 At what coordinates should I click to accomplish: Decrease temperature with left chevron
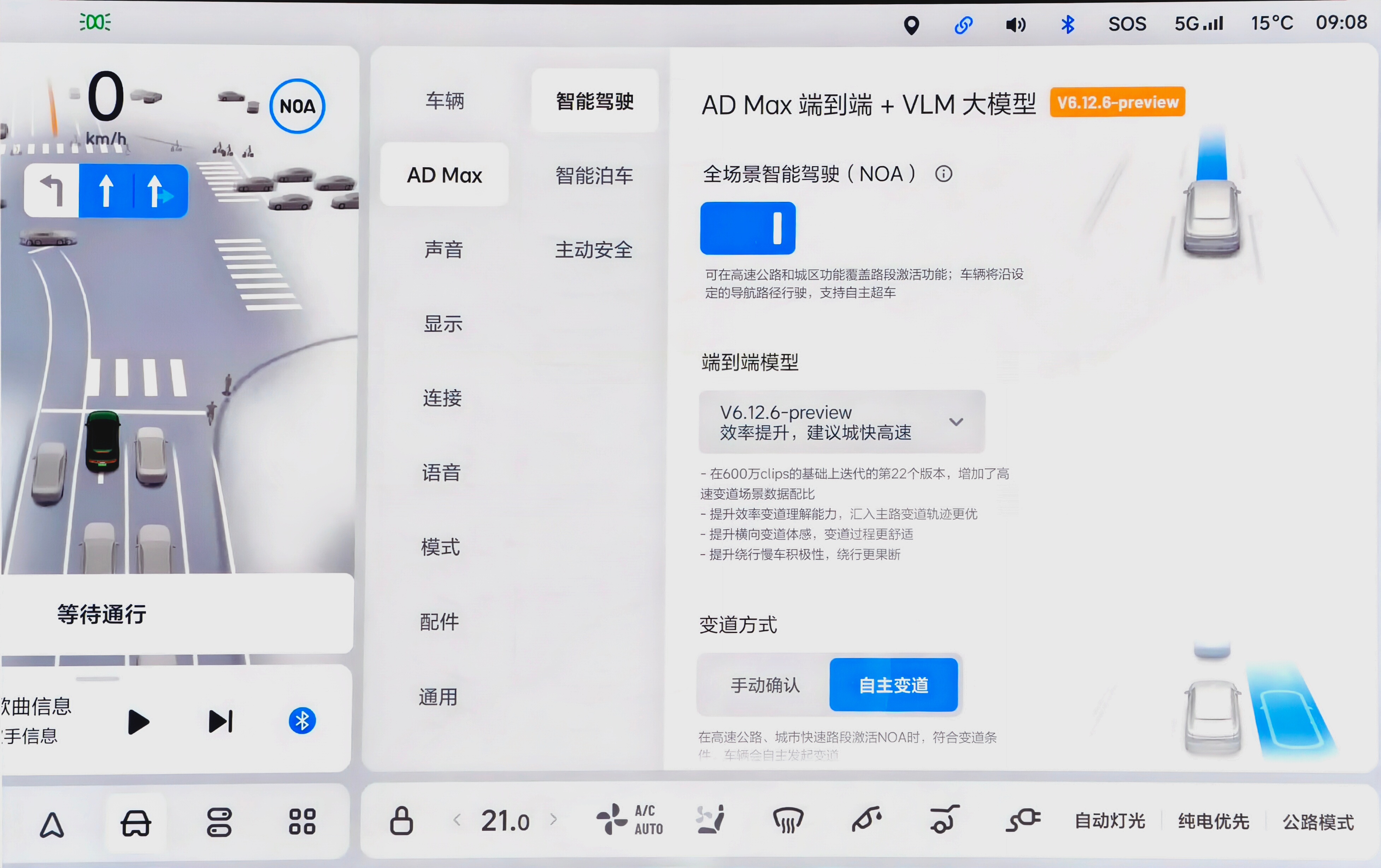pos(457,820)
